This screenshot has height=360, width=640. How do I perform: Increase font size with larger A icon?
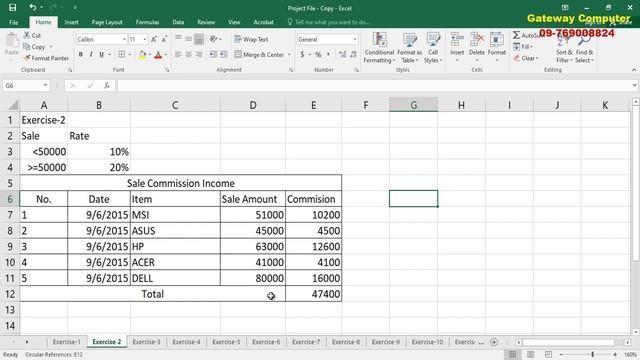click(x=154, y=39)
